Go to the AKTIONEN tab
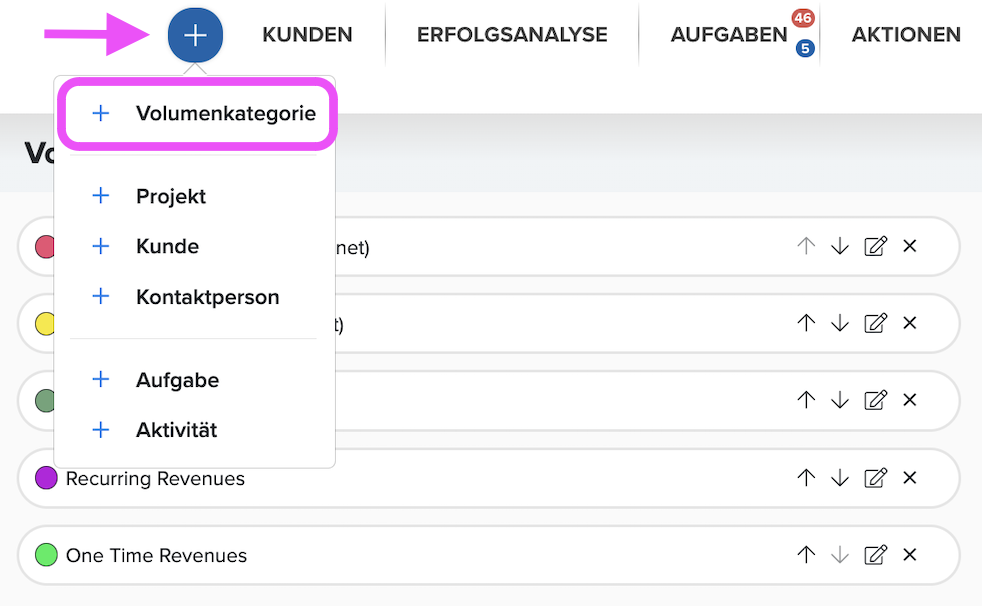The height and width of the screenshot is (606, 982). tap(906, 34)
